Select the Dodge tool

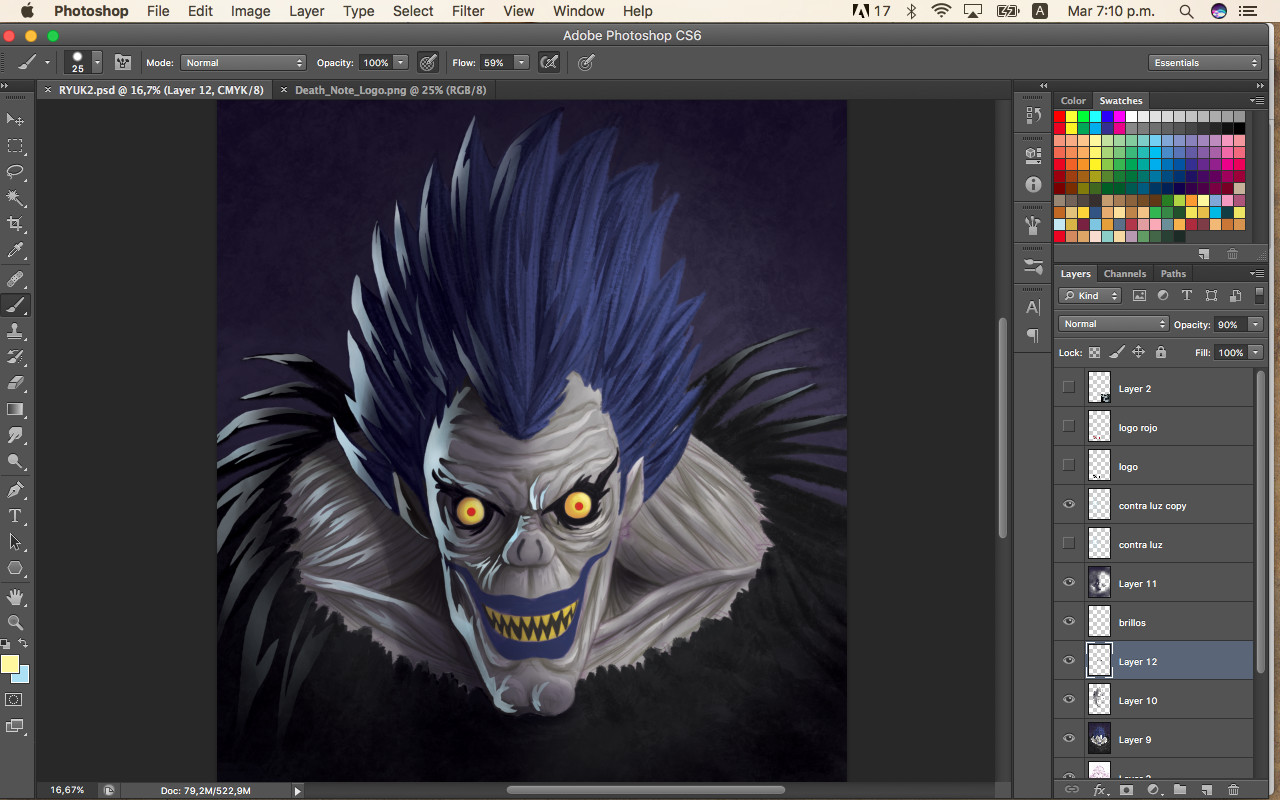15,461
